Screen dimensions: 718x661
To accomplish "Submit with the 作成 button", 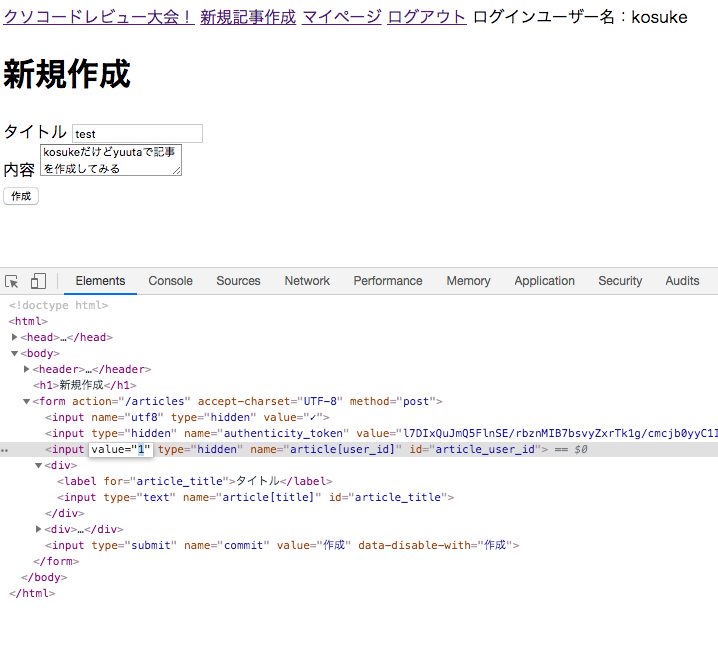I will [x=21, y=196].
